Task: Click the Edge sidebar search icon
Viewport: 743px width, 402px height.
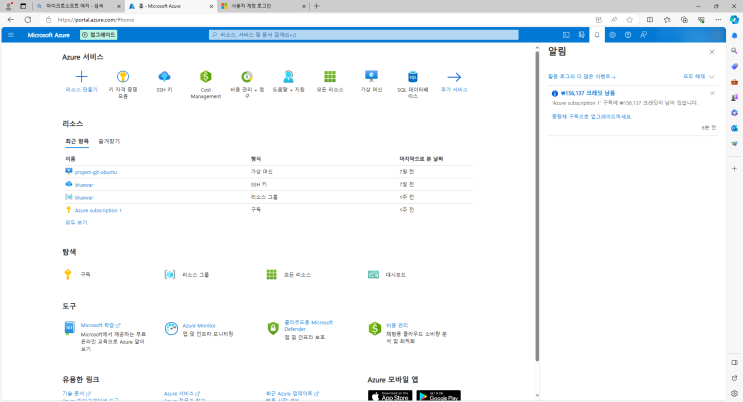Action: (x=734, y=51)
